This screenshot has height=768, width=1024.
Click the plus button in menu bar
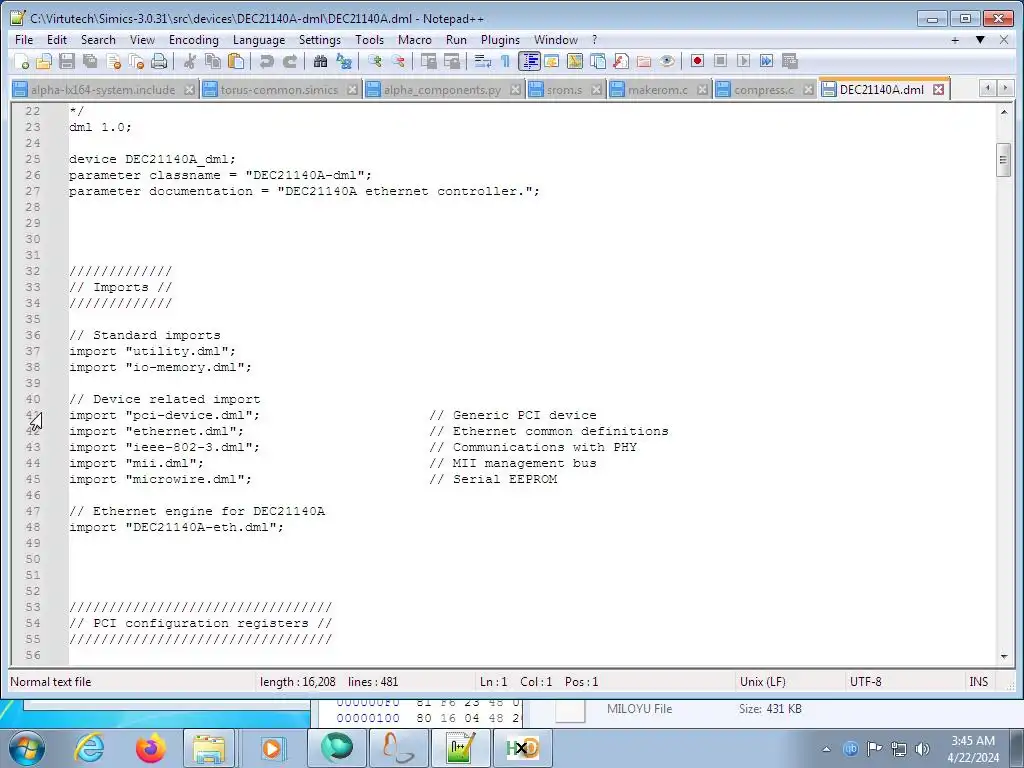point(955,40)
